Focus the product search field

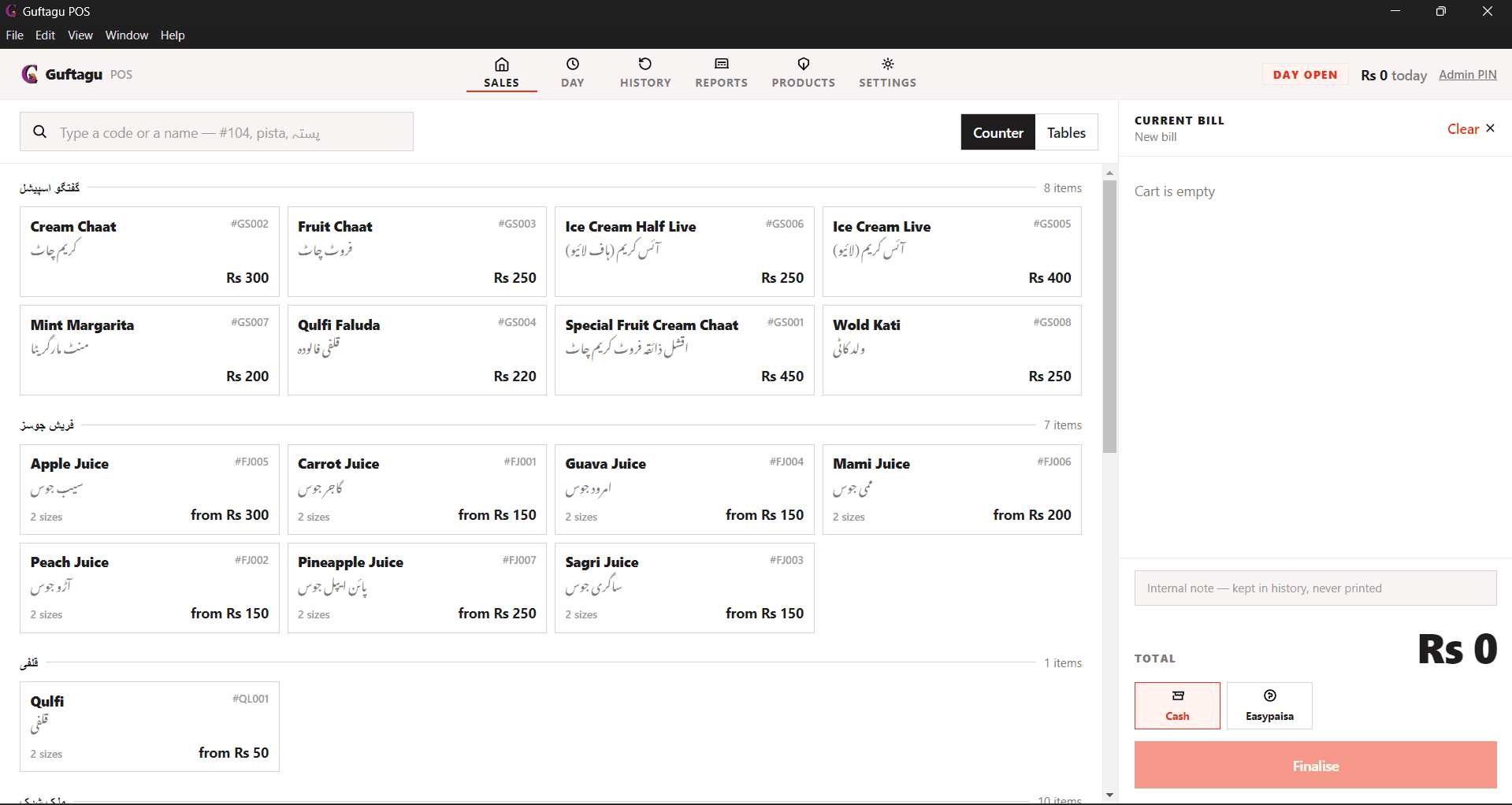click(x=217, y=132)
